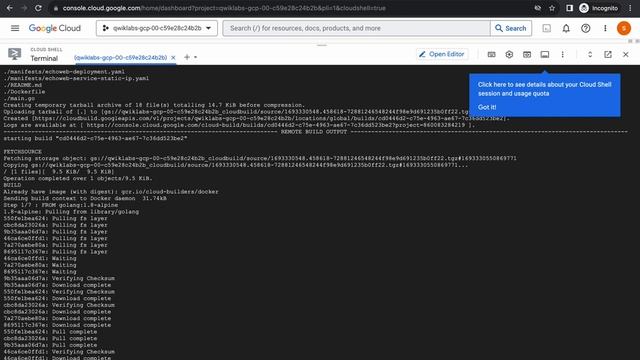640x360 pixels.
Task: Open console settings and utilities menu
Action: [x=605, y=28]
